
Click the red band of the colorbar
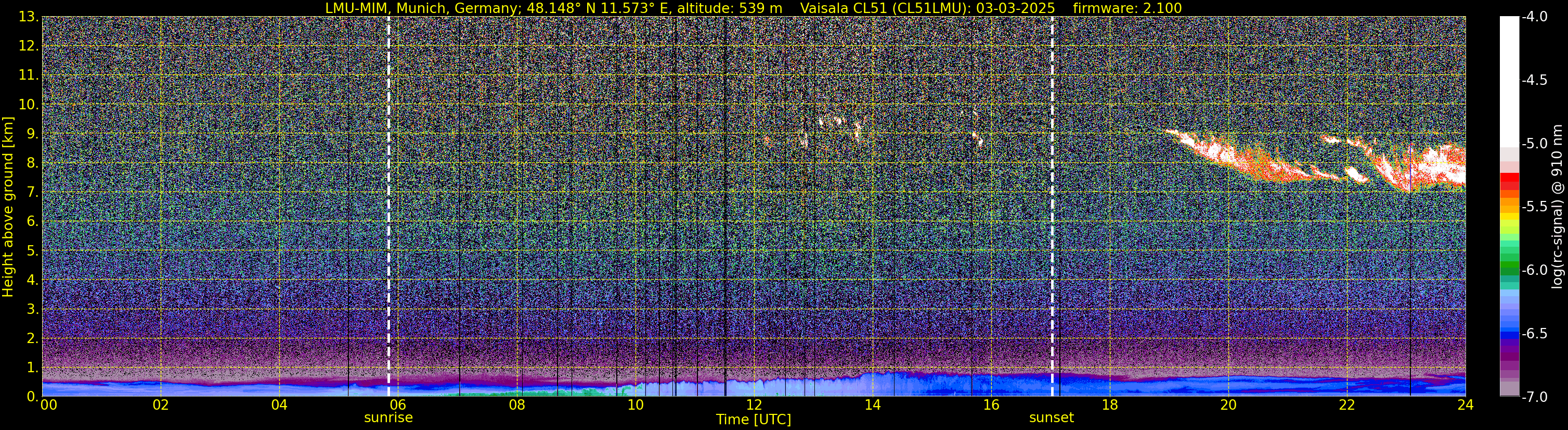[x=1509, y=181]
